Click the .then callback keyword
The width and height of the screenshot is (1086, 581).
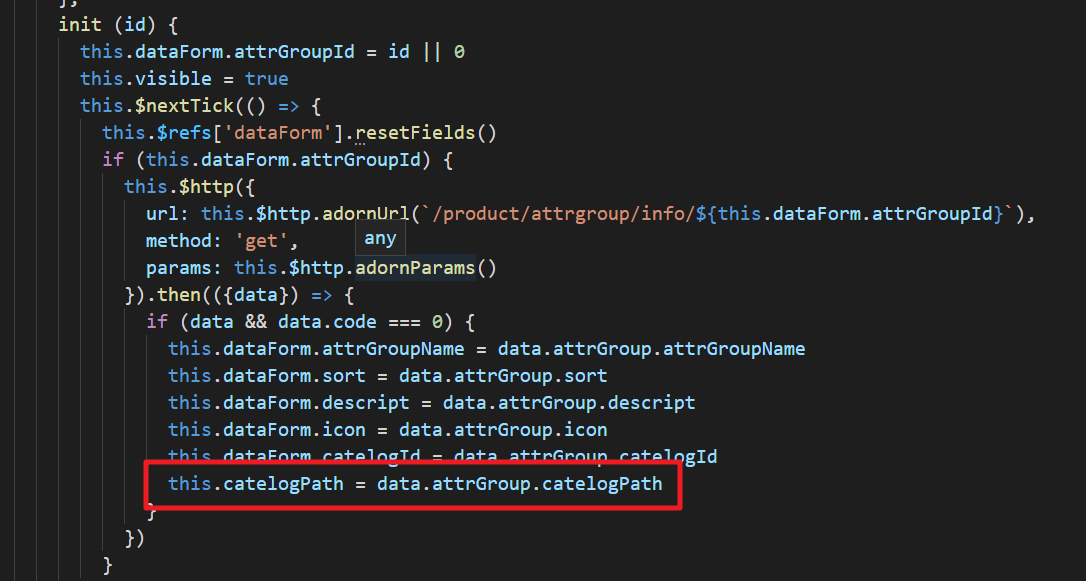(x=179, y=295)
